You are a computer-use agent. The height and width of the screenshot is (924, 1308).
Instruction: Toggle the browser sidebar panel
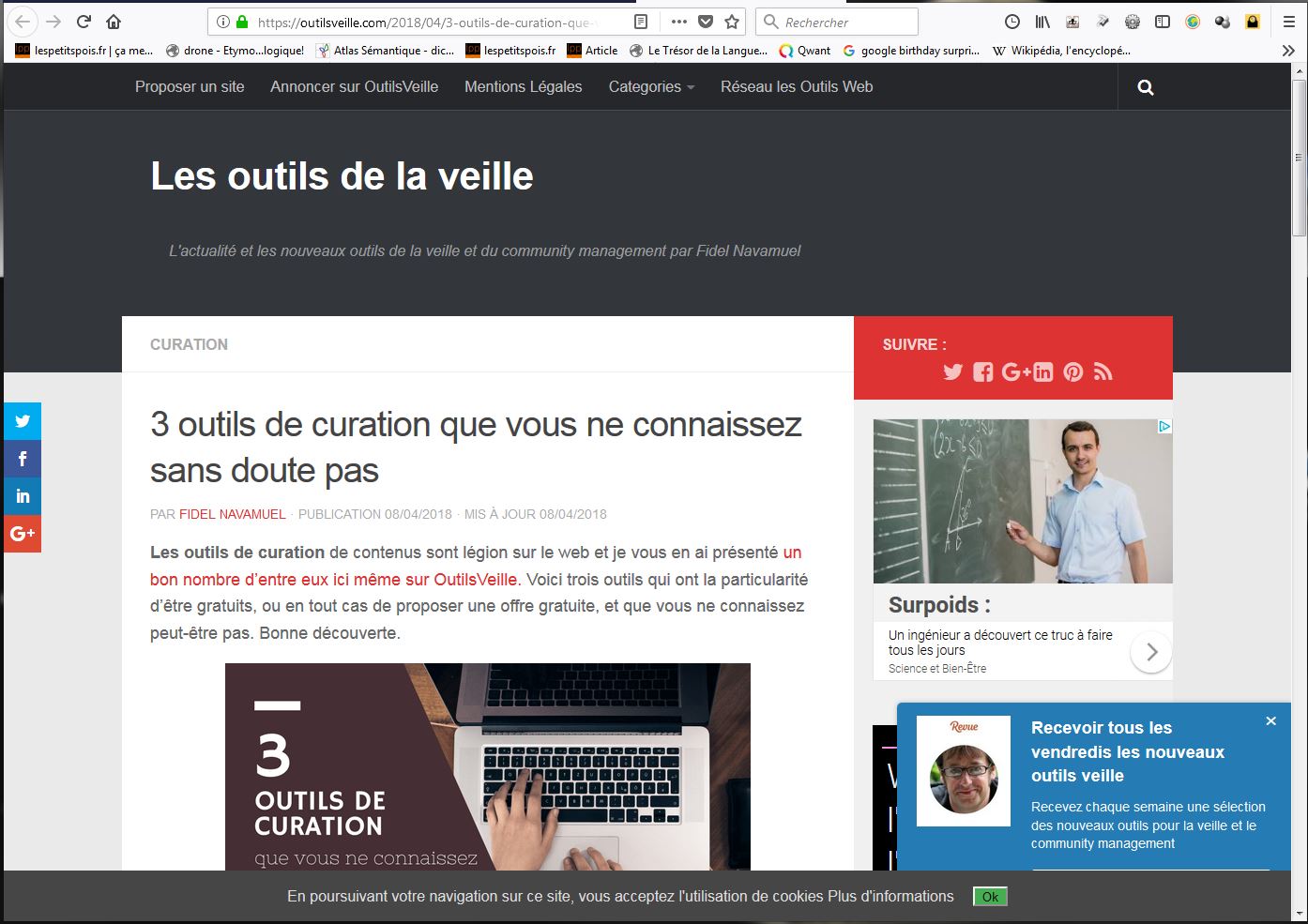(x=1163, y=22)
